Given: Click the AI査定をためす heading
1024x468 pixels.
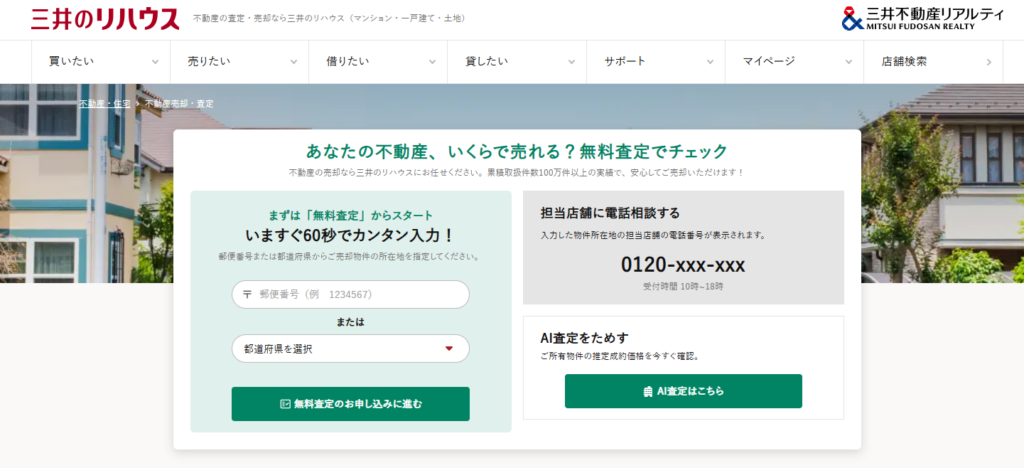Looking at the screenshot, I should 584,337.
